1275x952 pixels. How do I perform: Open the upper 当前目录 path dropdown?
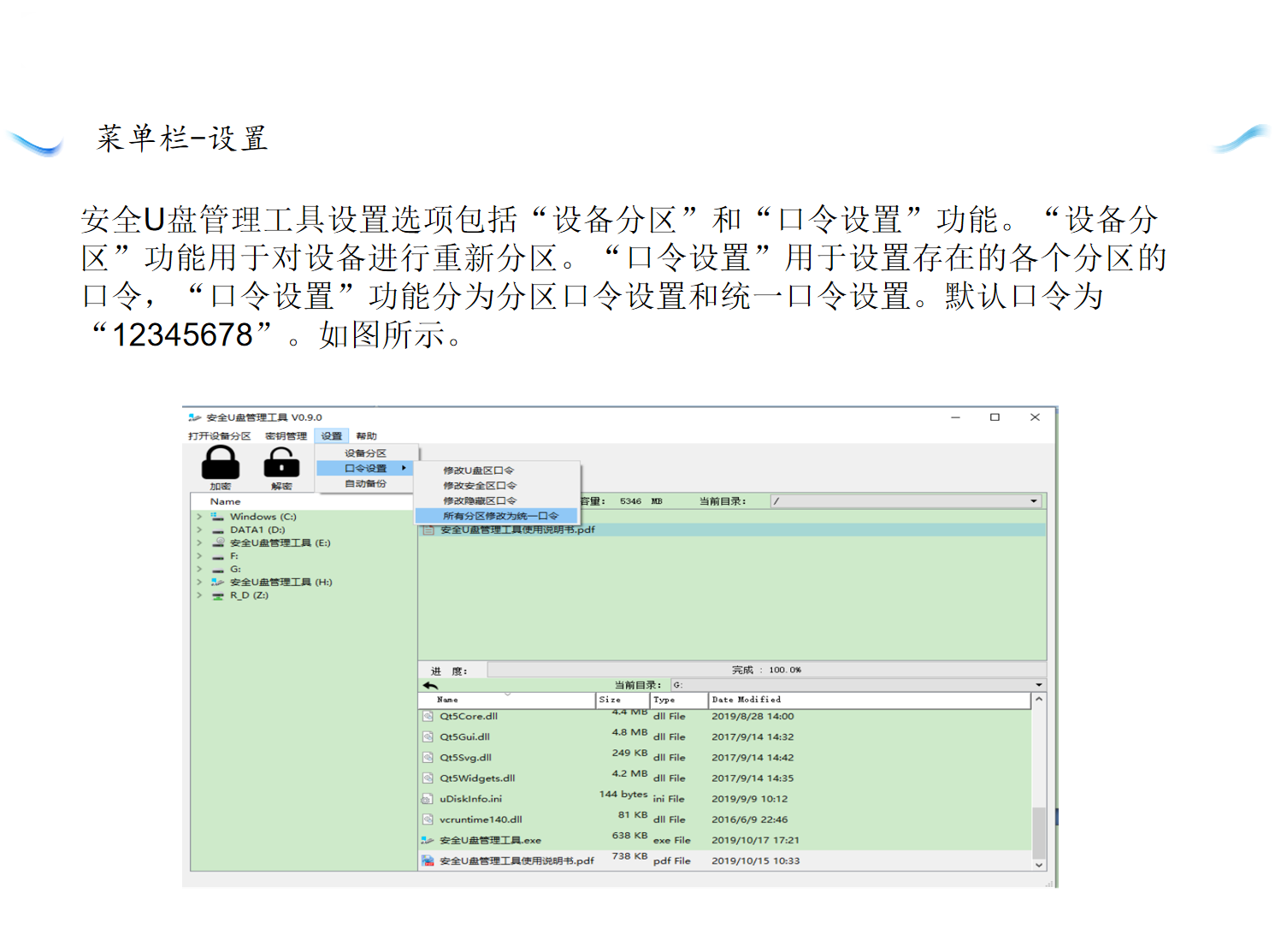1033,501
